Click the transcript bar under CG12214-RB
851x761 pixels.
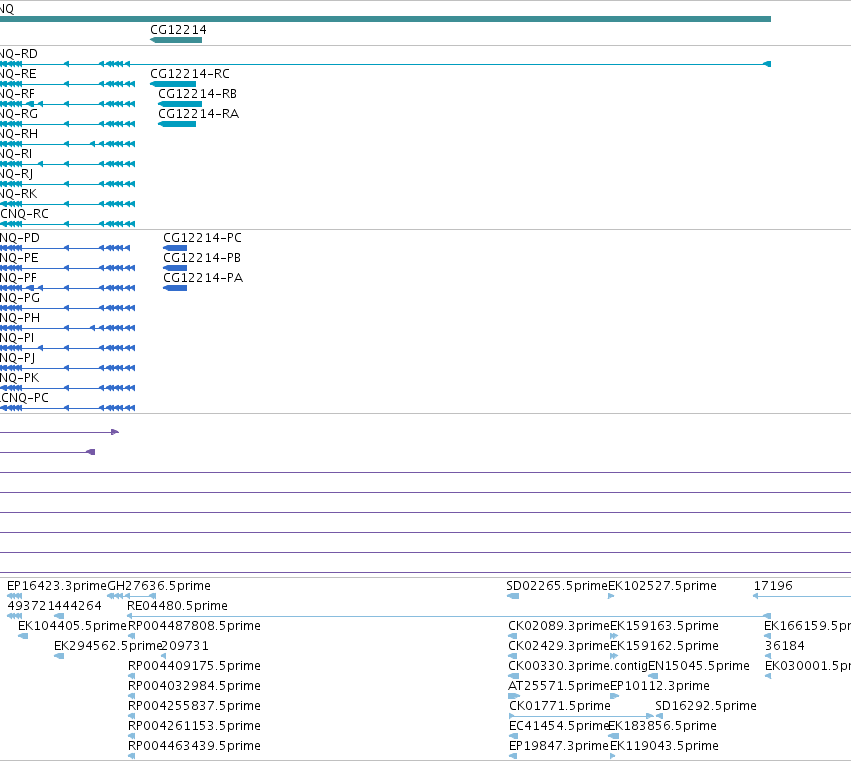[180, 104]
